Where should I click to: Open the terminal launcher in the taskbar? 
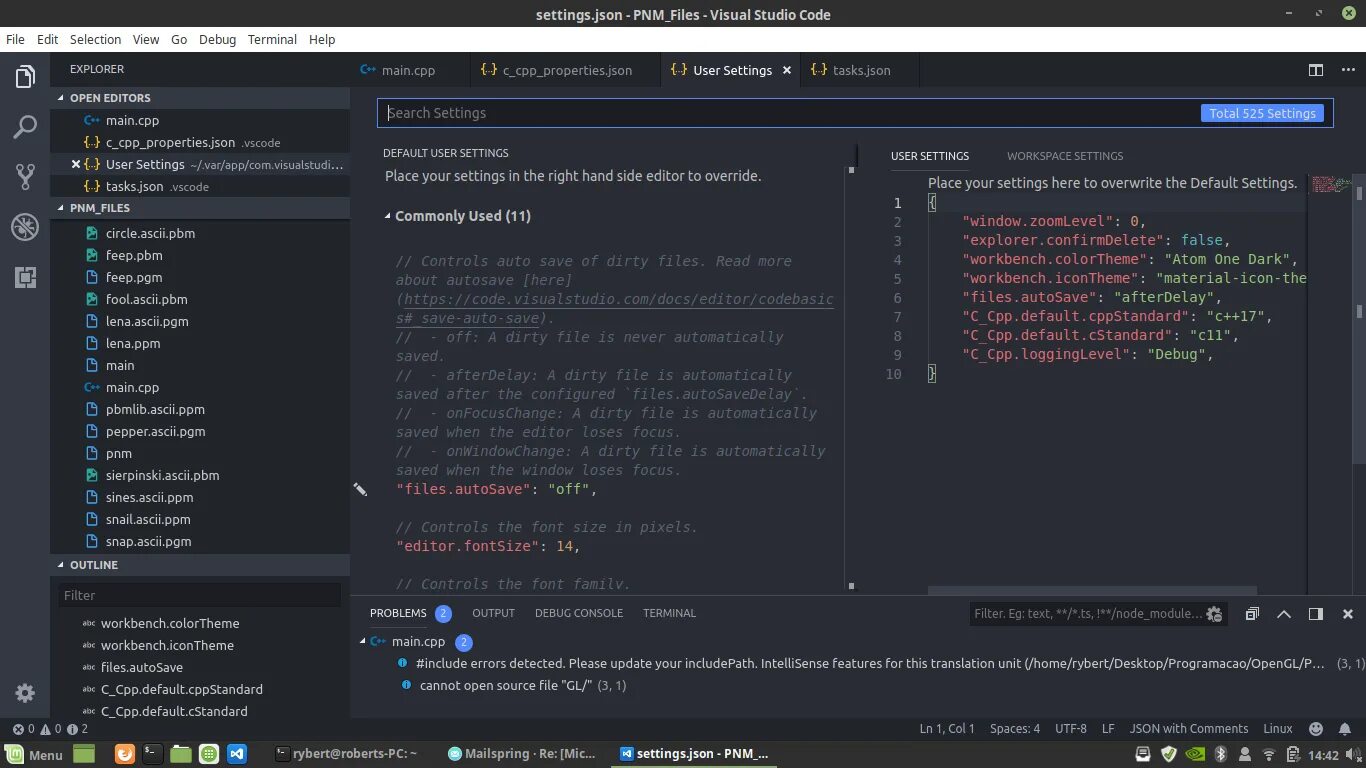(x=153, y=754)
